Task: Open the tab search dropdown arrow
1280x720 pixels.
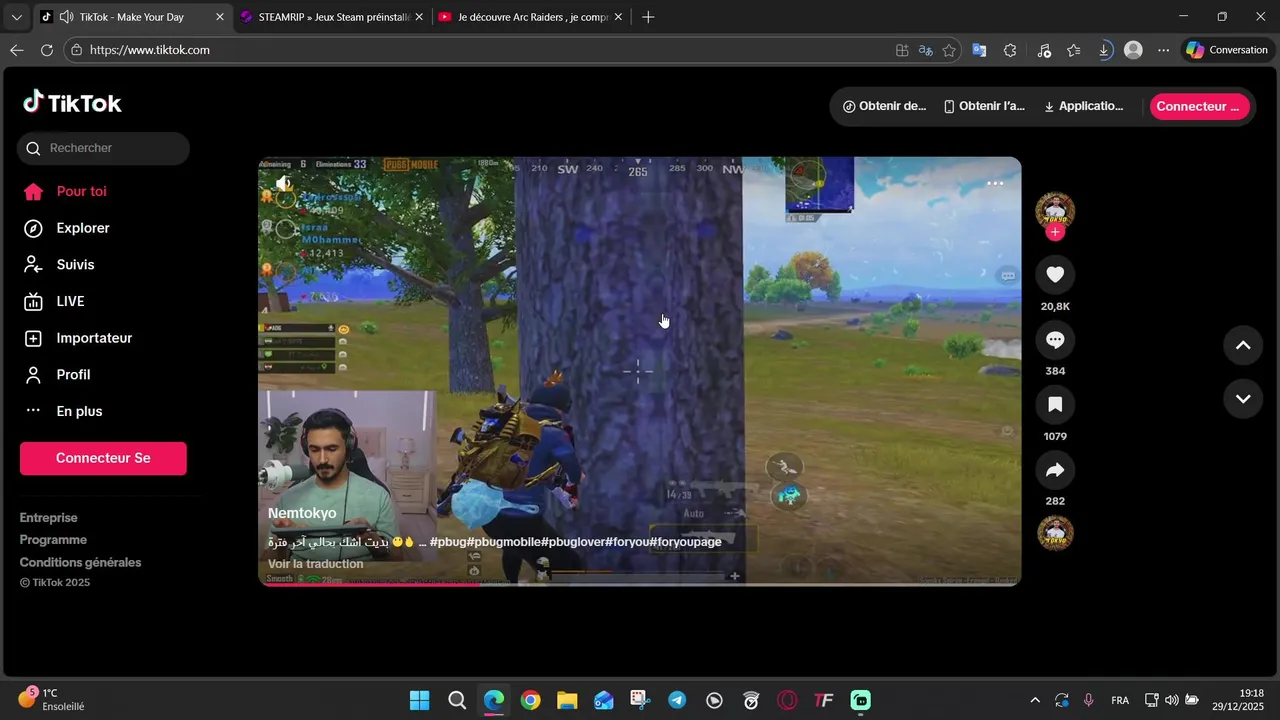Action: click(16, 17)
